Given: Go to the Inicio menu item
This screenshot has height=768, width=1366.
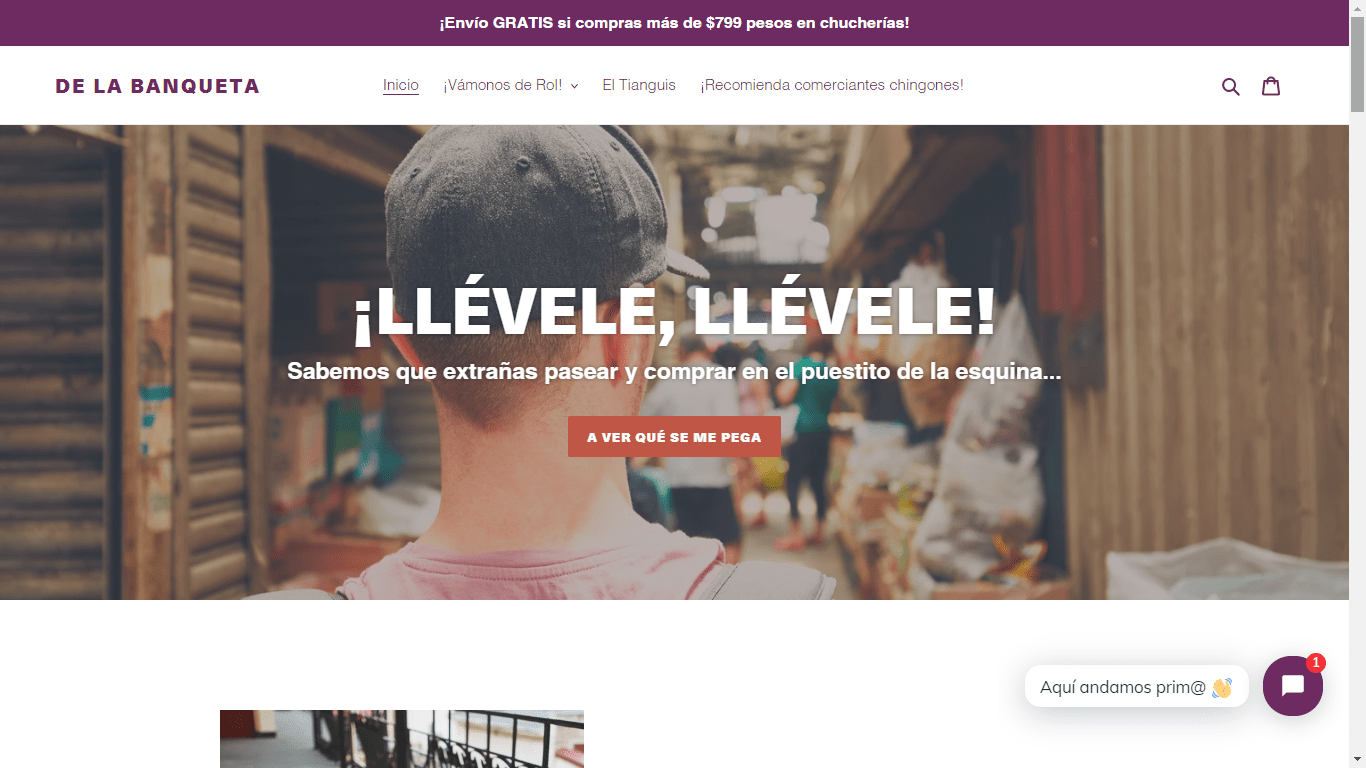Looking at the screenshot, I should pos(401,85).
